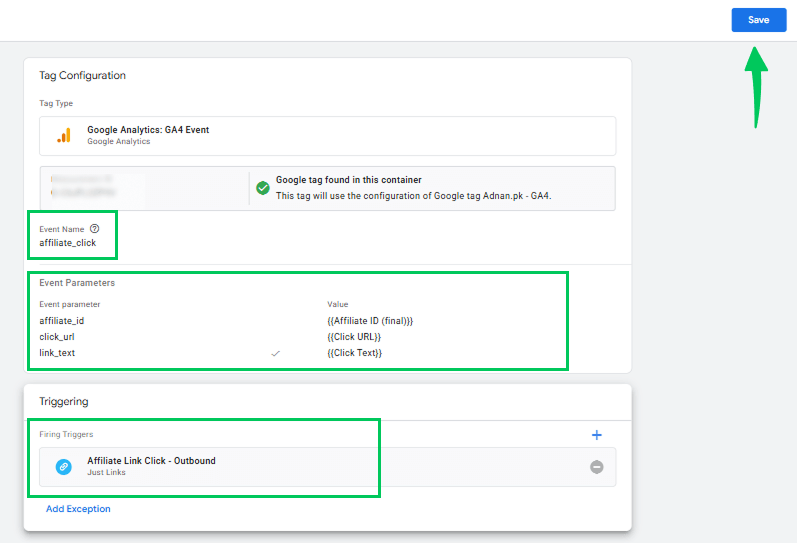Image resolution: width=797 pixels, height=543 pixels.
Task: Click the affiliate_click event name value
Action: coord(68,243)
